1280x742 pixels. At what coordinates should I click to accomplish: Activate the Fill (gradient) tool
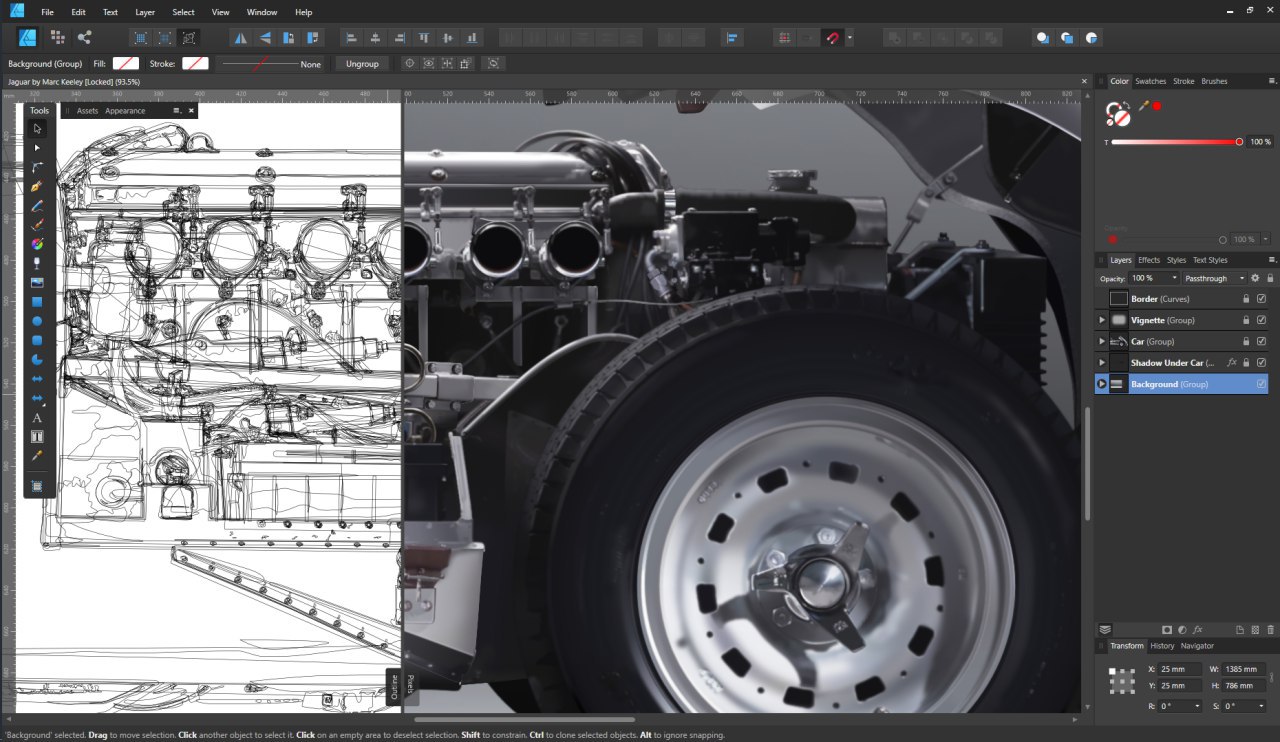pyautogui.click(x=37, y=243)
